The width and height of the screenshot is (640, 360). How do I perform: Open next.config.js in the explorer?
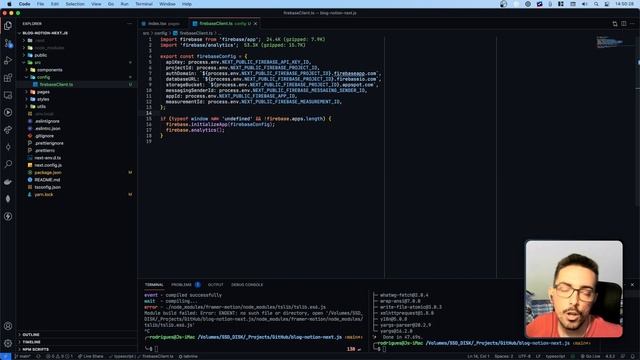[76, 165]
